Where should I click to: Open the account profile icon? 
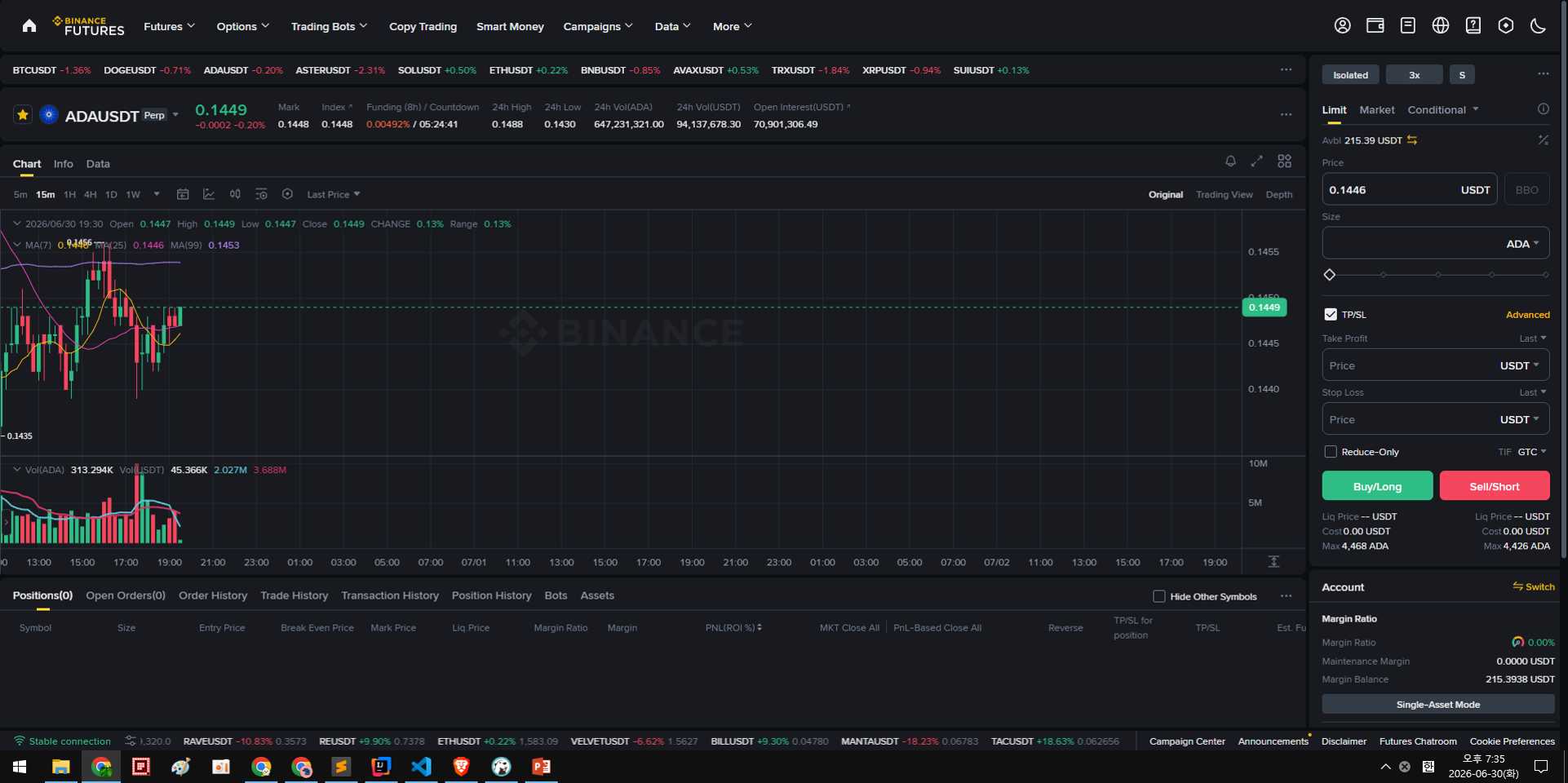tap(1342, 26)
